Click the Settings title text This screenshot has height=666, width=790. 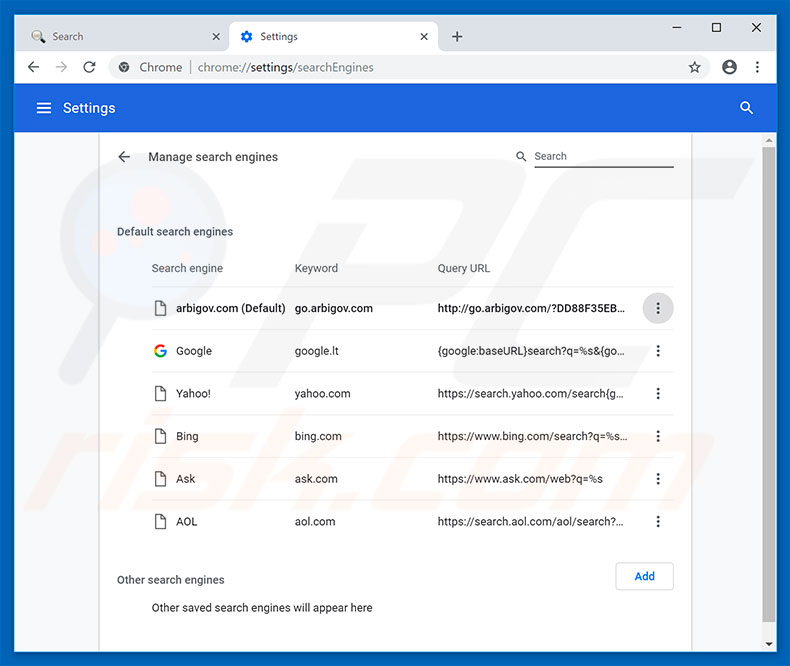[89, 108]
